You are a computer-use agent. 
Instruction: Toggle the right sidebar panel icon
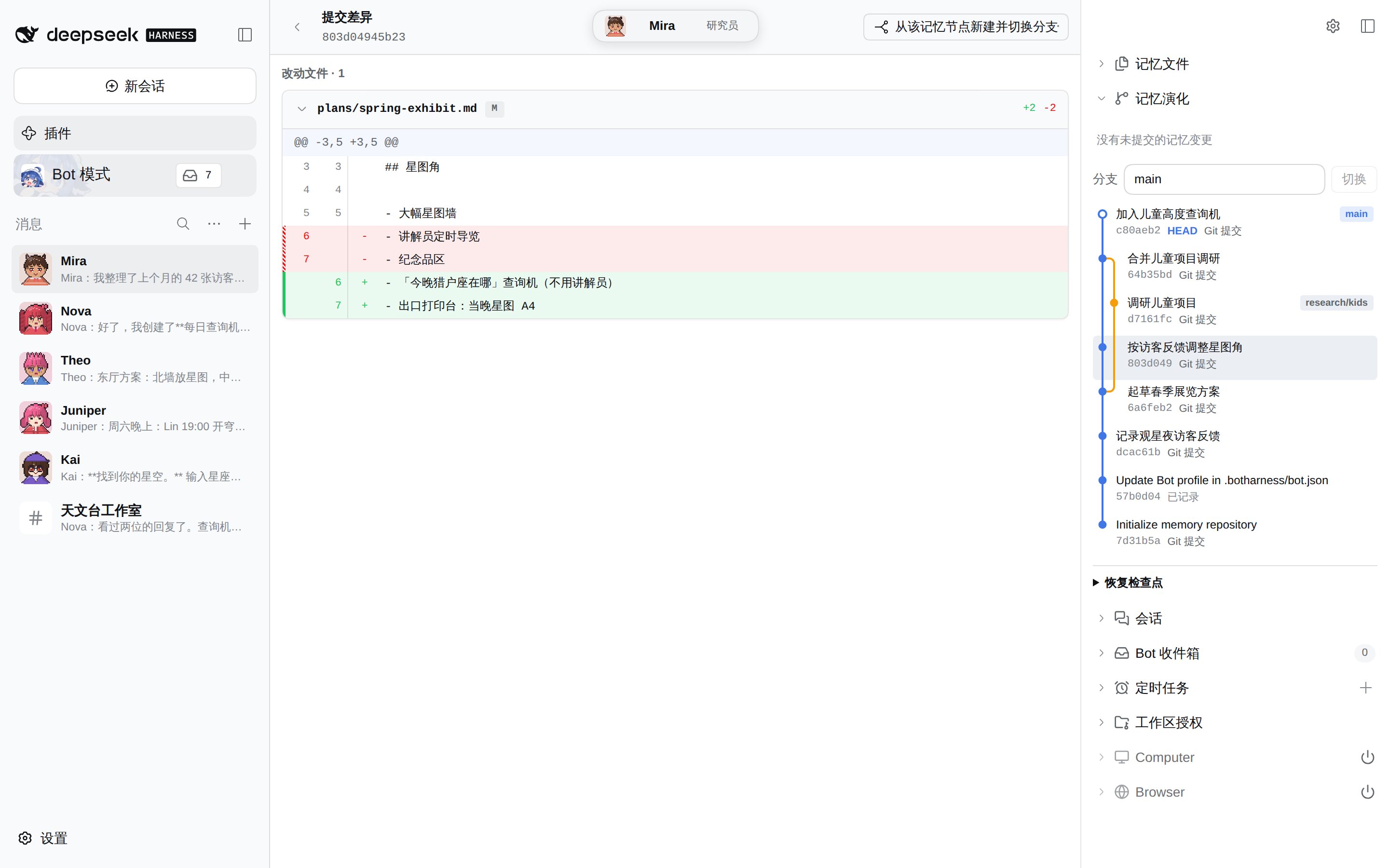(x=1367, y=26)
